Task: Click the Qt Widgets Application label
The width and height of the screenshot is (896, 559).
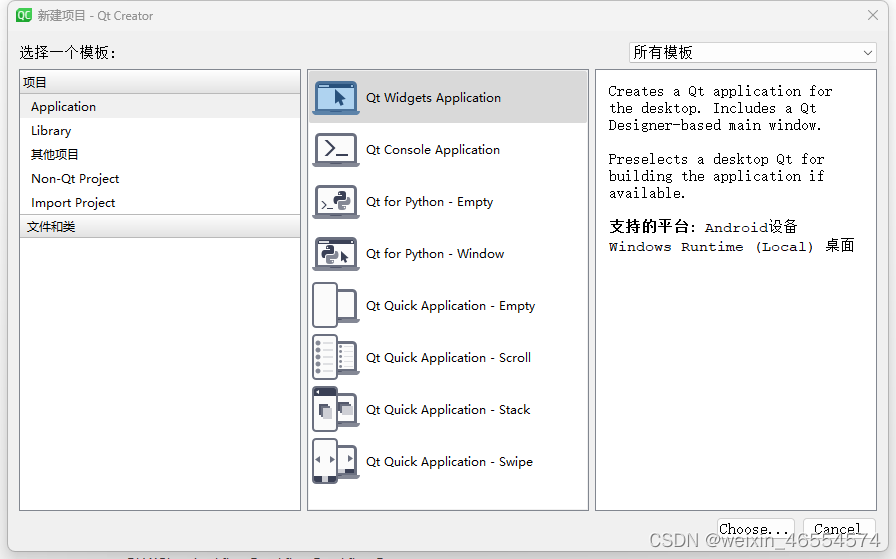Action: click(433, 98)
